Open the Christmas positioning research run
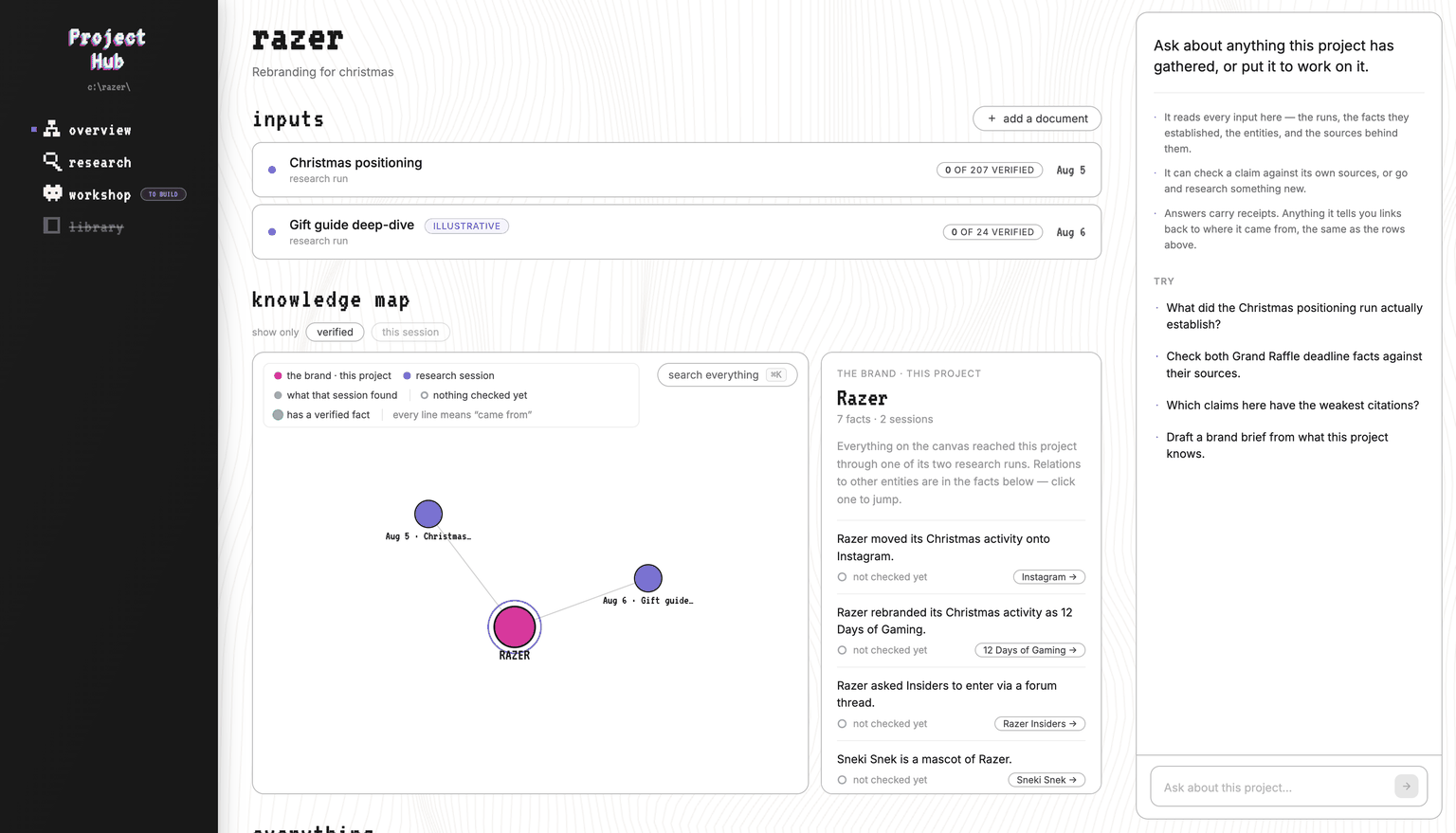This screenshot has height=833, width=1456. coord(677,170)
